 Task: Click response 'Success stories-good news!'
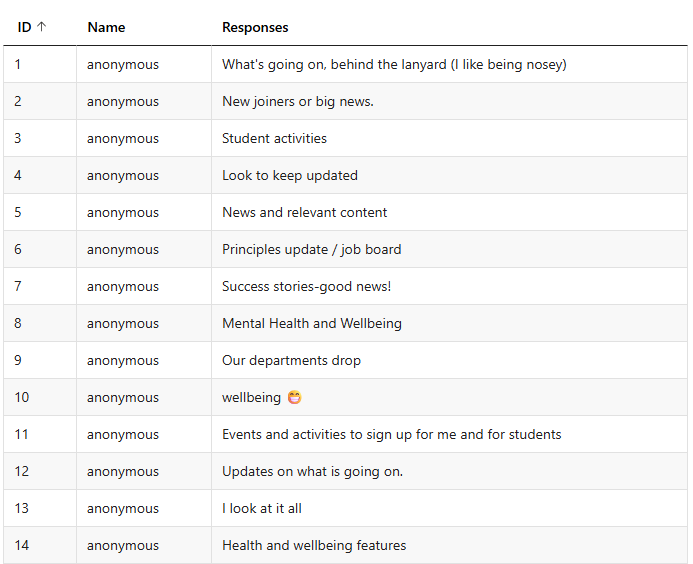306,286
